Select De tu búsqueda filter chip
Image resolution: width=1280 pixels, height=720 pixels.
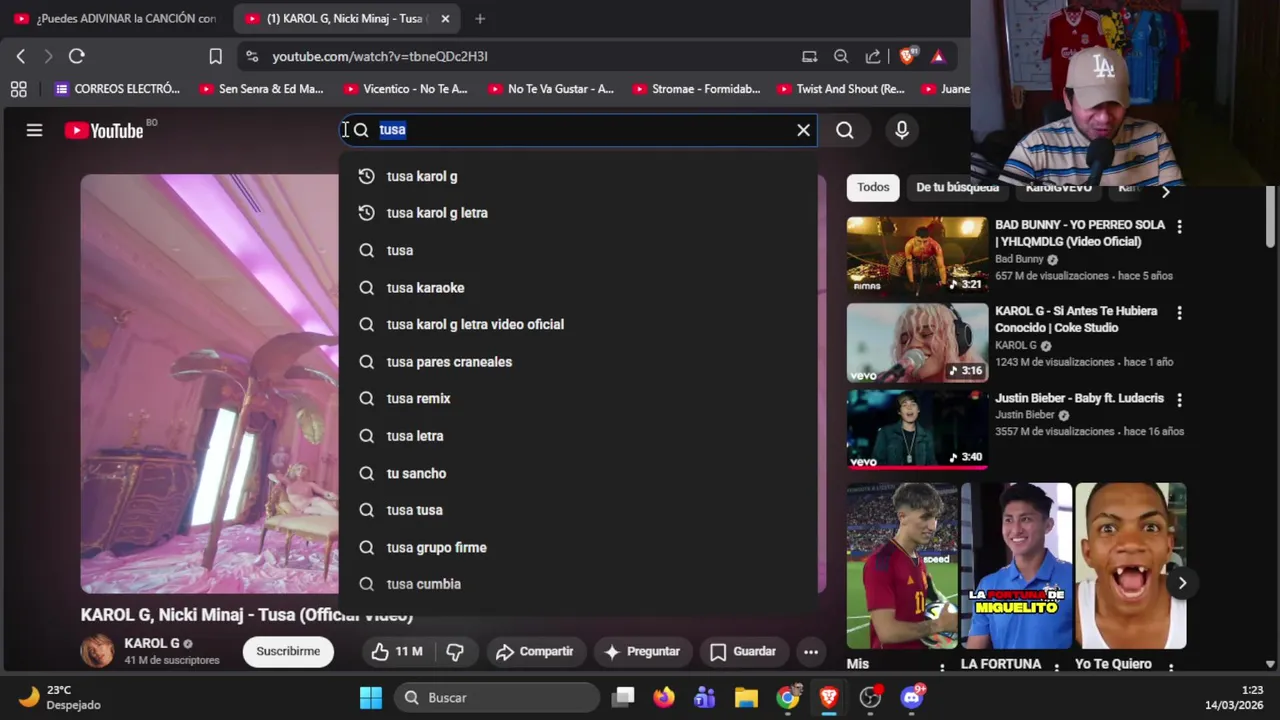coord(957,187)
